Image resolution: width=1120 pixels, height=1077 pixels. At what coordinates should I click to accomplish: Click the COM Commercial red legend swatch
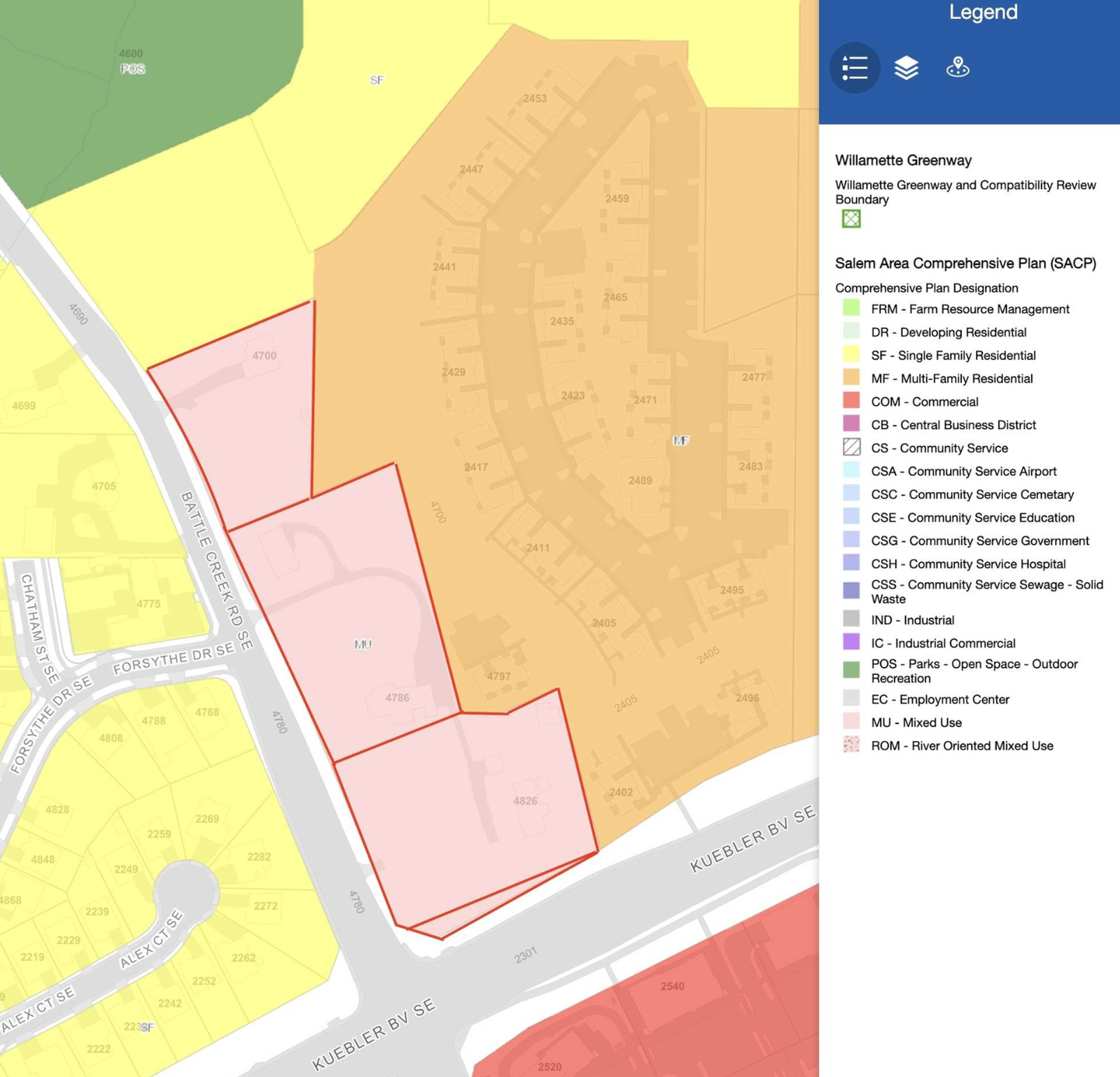coord(851,401)
